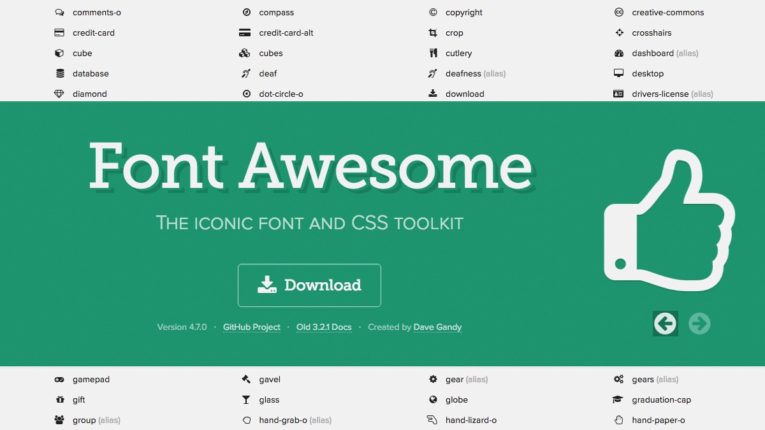Click the 'gamepad' label text
The height and width of the screenshot is (430, 765).
click(x=91, y=380)
